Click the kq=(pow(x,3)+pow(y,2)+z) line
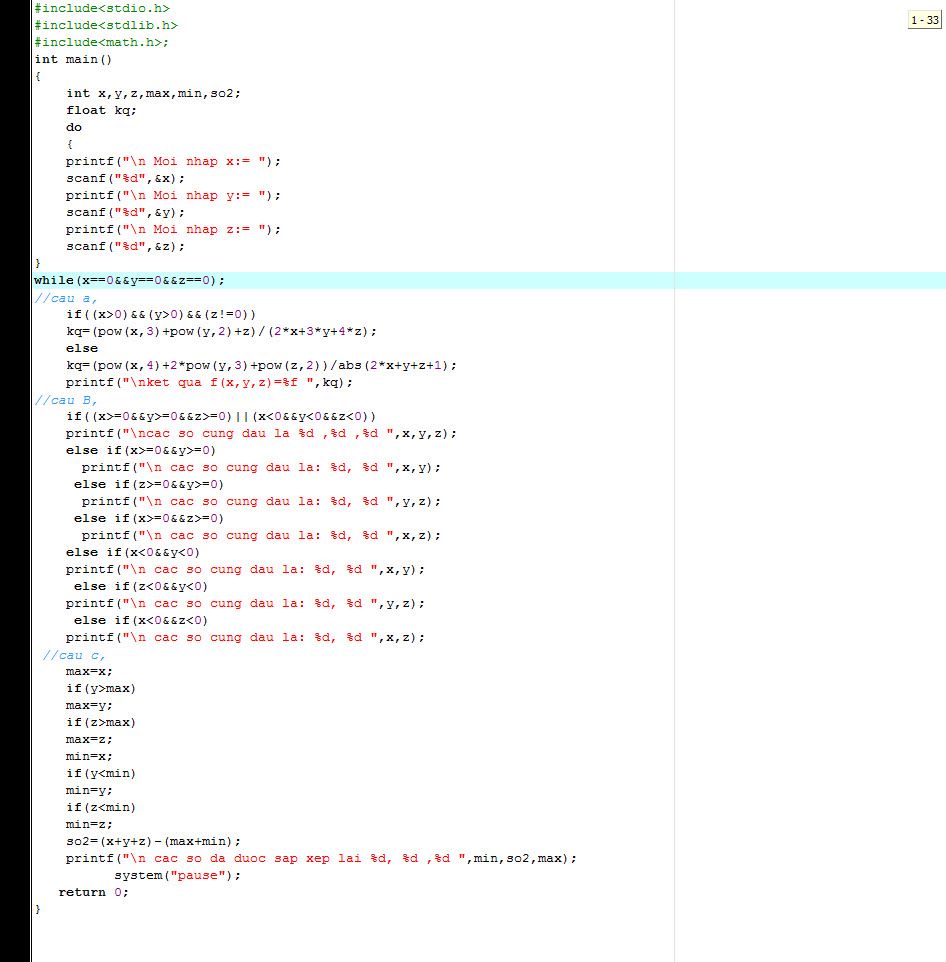This screenshot has height=962, width=946. [x=221, y=332]
